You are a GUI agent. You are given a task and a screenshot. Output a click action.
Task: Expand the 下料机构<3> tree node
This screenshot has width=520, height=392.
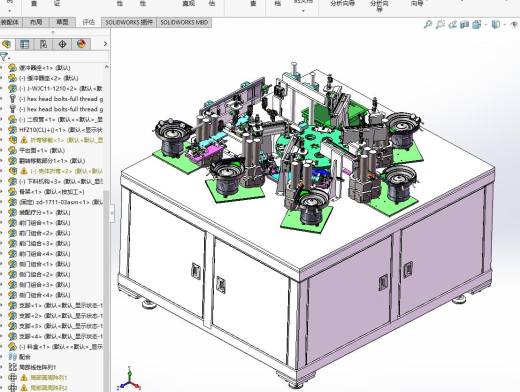click(2, 181)
